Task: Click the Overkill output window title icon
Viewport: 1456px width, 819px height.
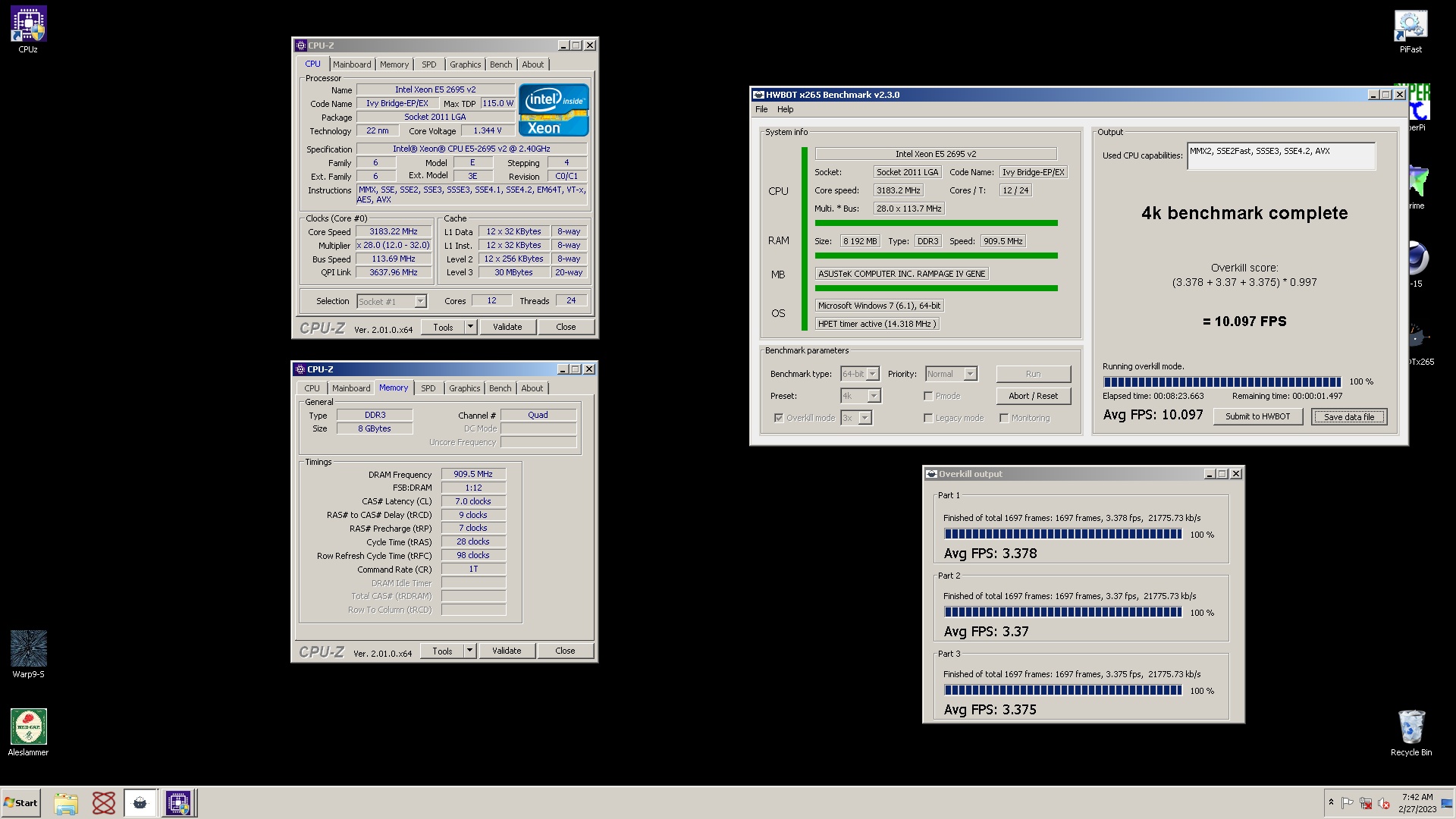Action: click(931, 474)
